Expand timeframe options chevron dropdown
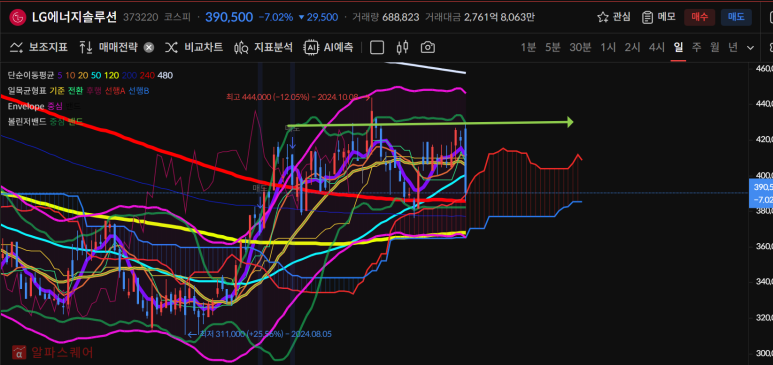 click(750, 48)
